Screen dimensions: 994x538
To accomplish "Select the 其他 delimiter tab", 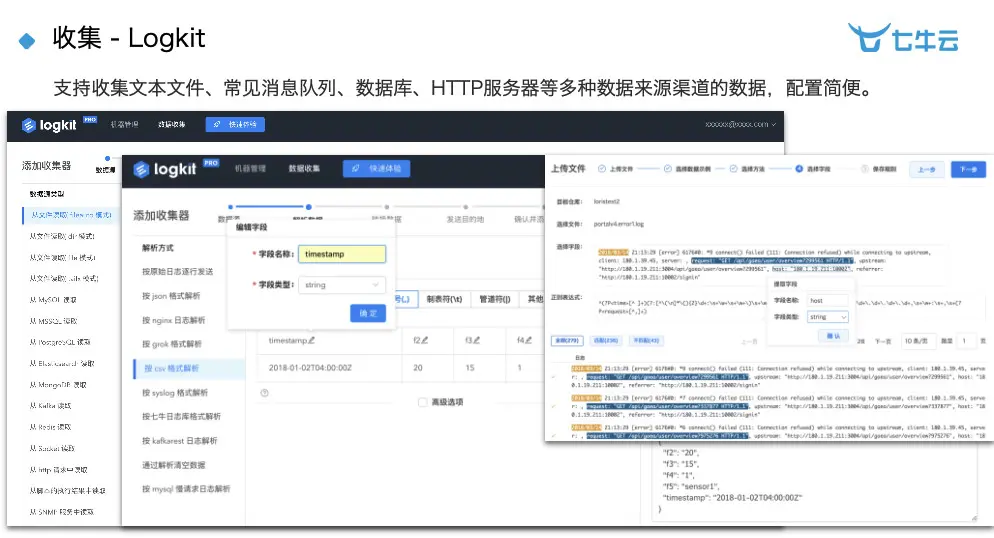I will tap(534, 299).
